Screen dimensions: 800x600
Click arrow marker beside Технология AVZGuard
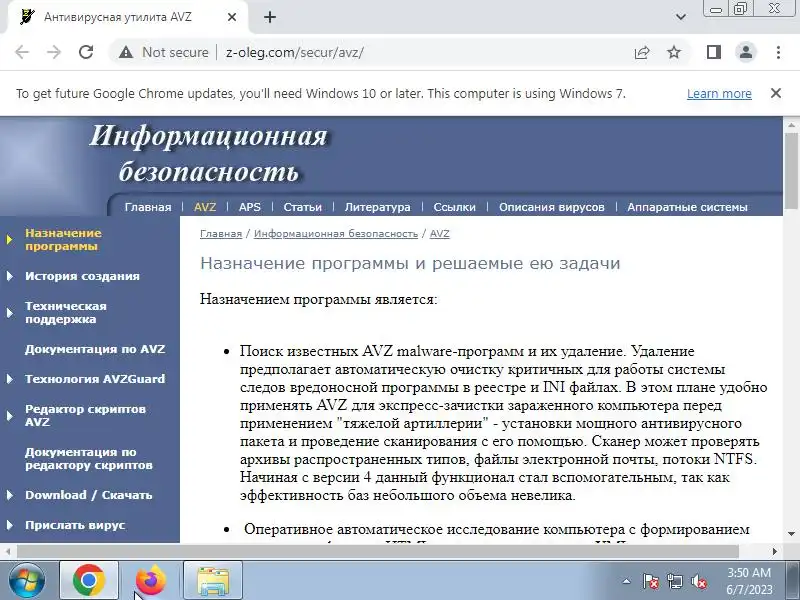(x=10, y=379)
